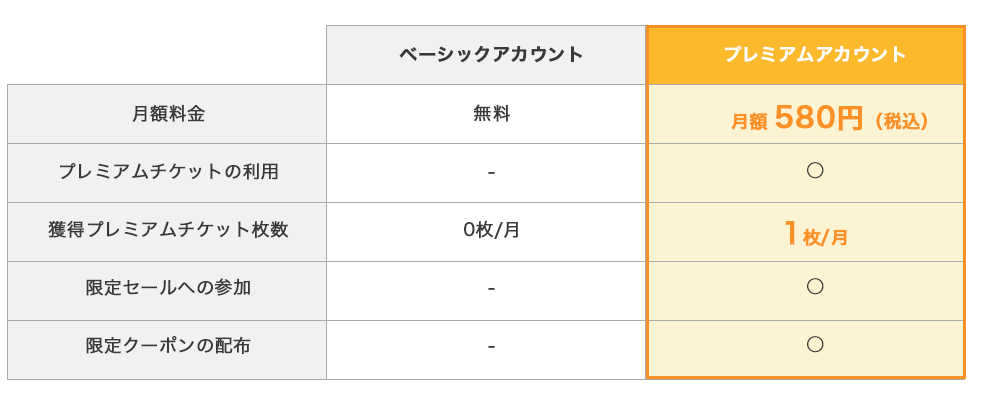Select the 獲得プレミアムチケット枚数 row label

168,230
